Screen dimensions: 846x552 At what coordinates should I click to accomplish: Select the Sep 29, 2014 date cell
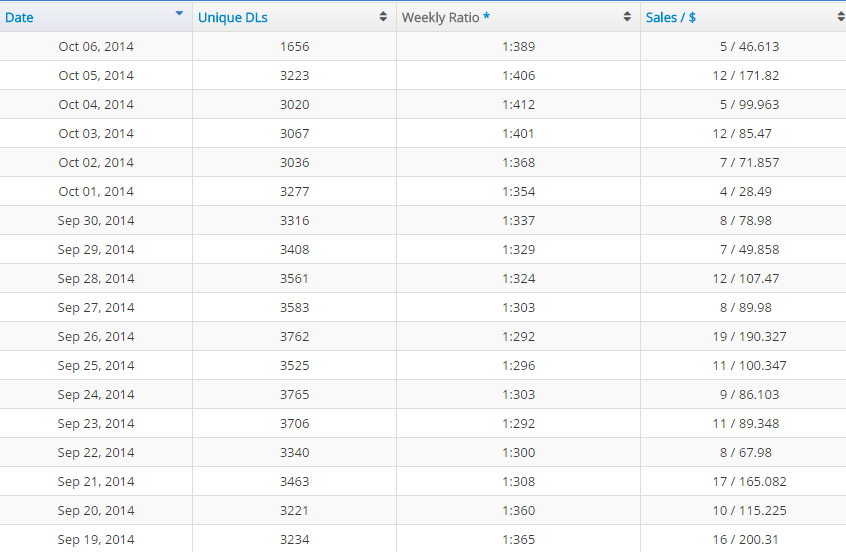coord(96,250)
